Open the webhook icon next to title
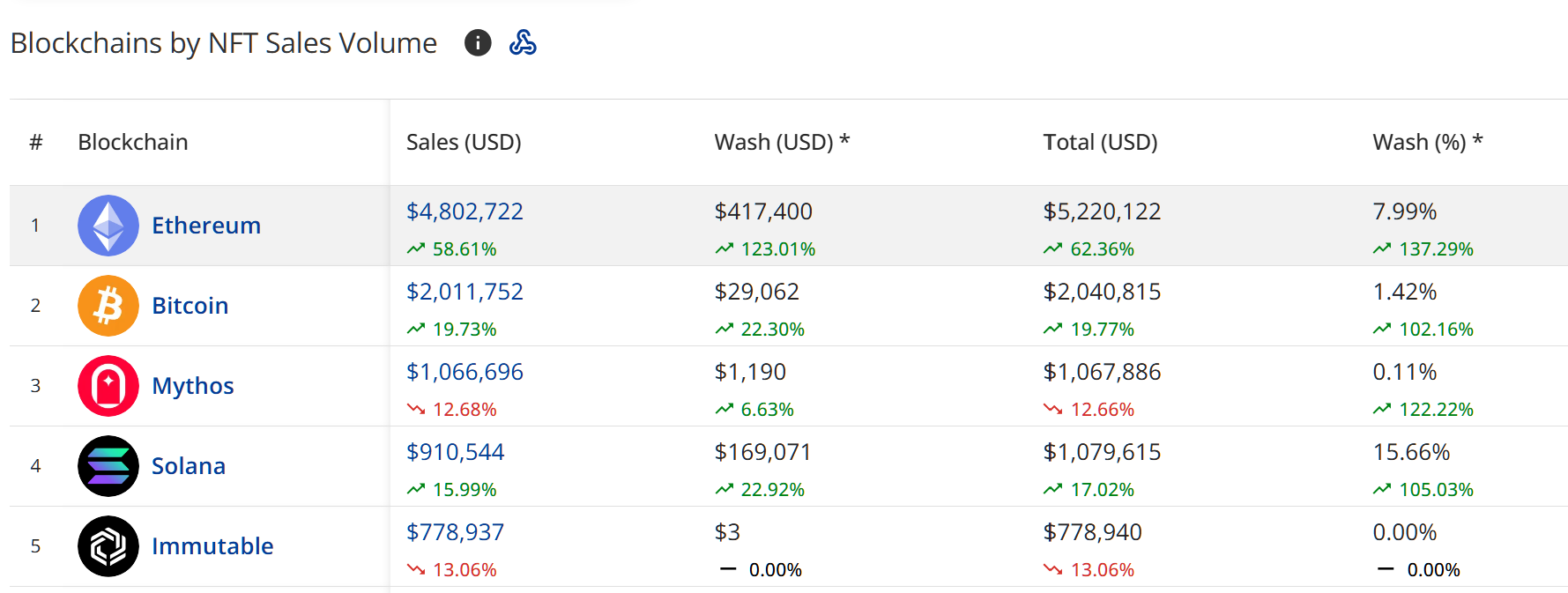Screen dimensions: 1568x593 coord(523,42)
